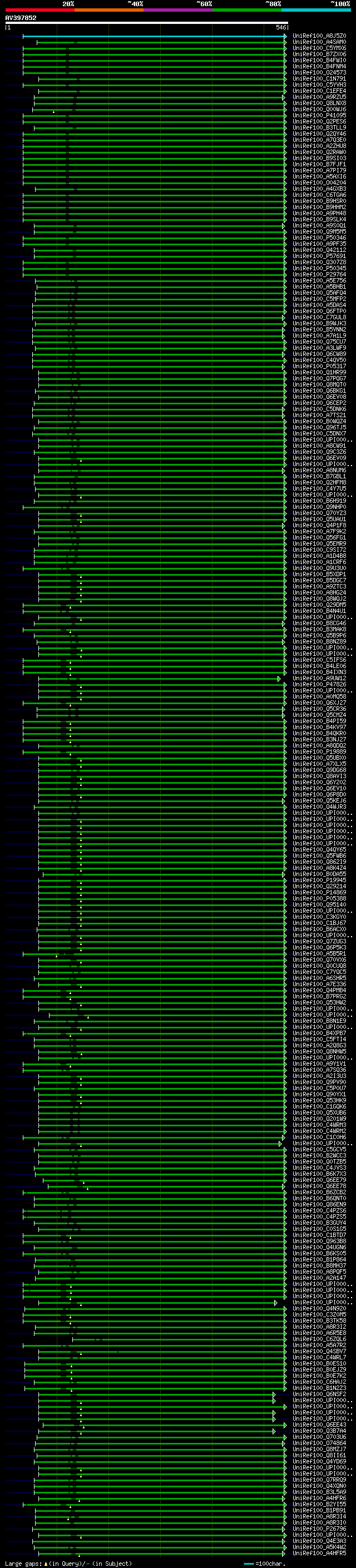The height and width of the screenshot is (1568, 356).
Task: Select the UniRef100_C1EFE4 label
Action: [x=319, y=91]
